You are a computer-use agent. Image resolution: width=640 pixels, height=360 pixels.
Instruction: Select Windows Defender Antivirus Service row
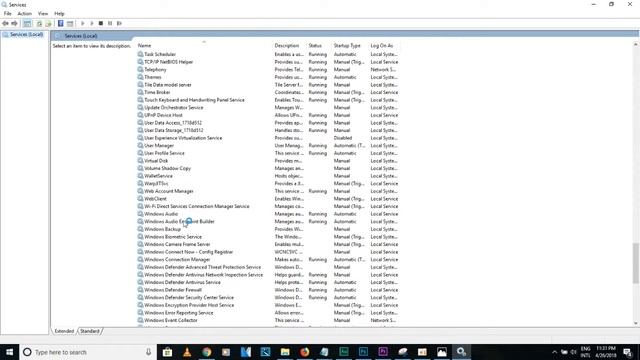point(182,282)
